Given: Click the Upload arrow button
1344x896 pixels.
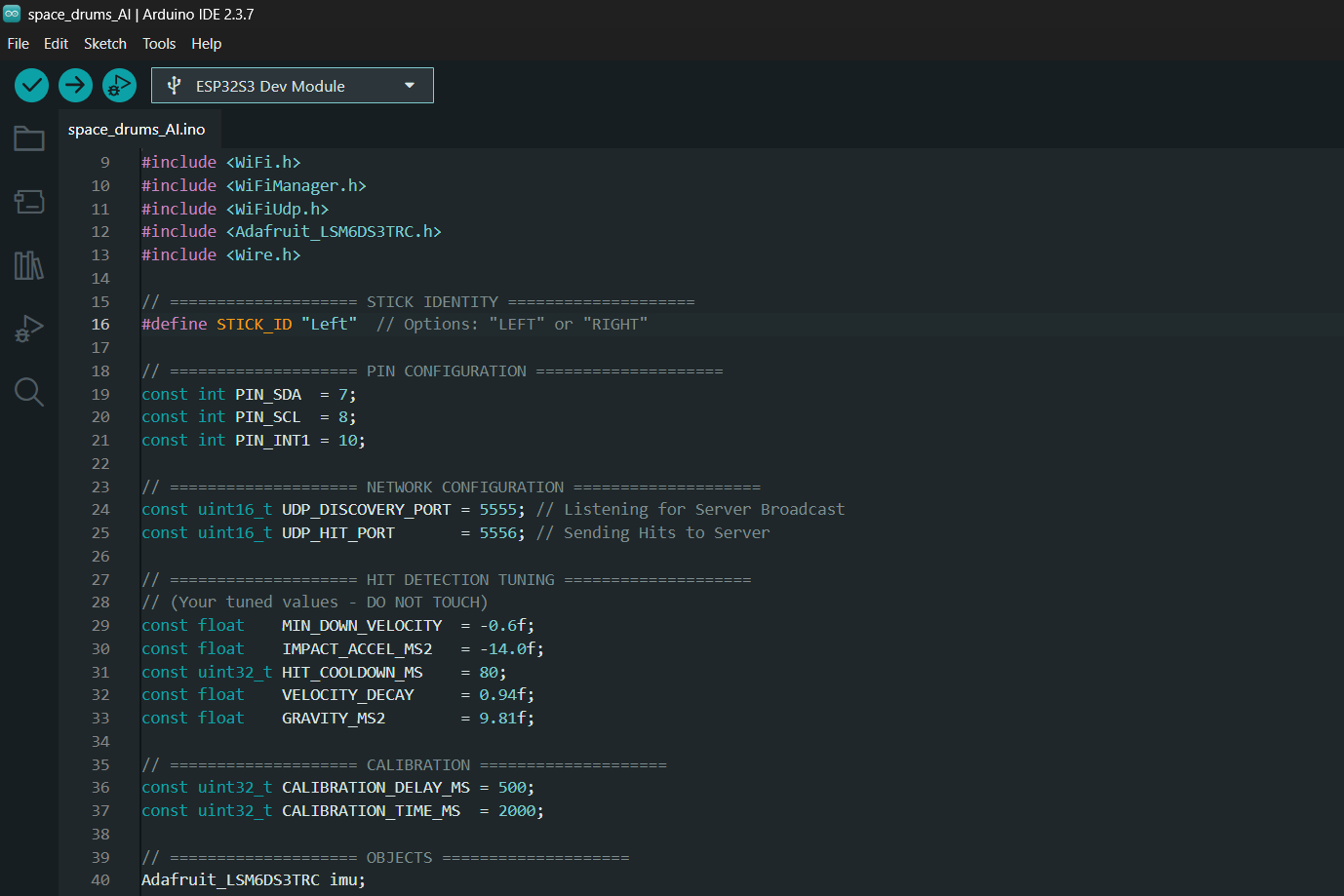Looking at the screenshot, I should click(x=75, y=86).
